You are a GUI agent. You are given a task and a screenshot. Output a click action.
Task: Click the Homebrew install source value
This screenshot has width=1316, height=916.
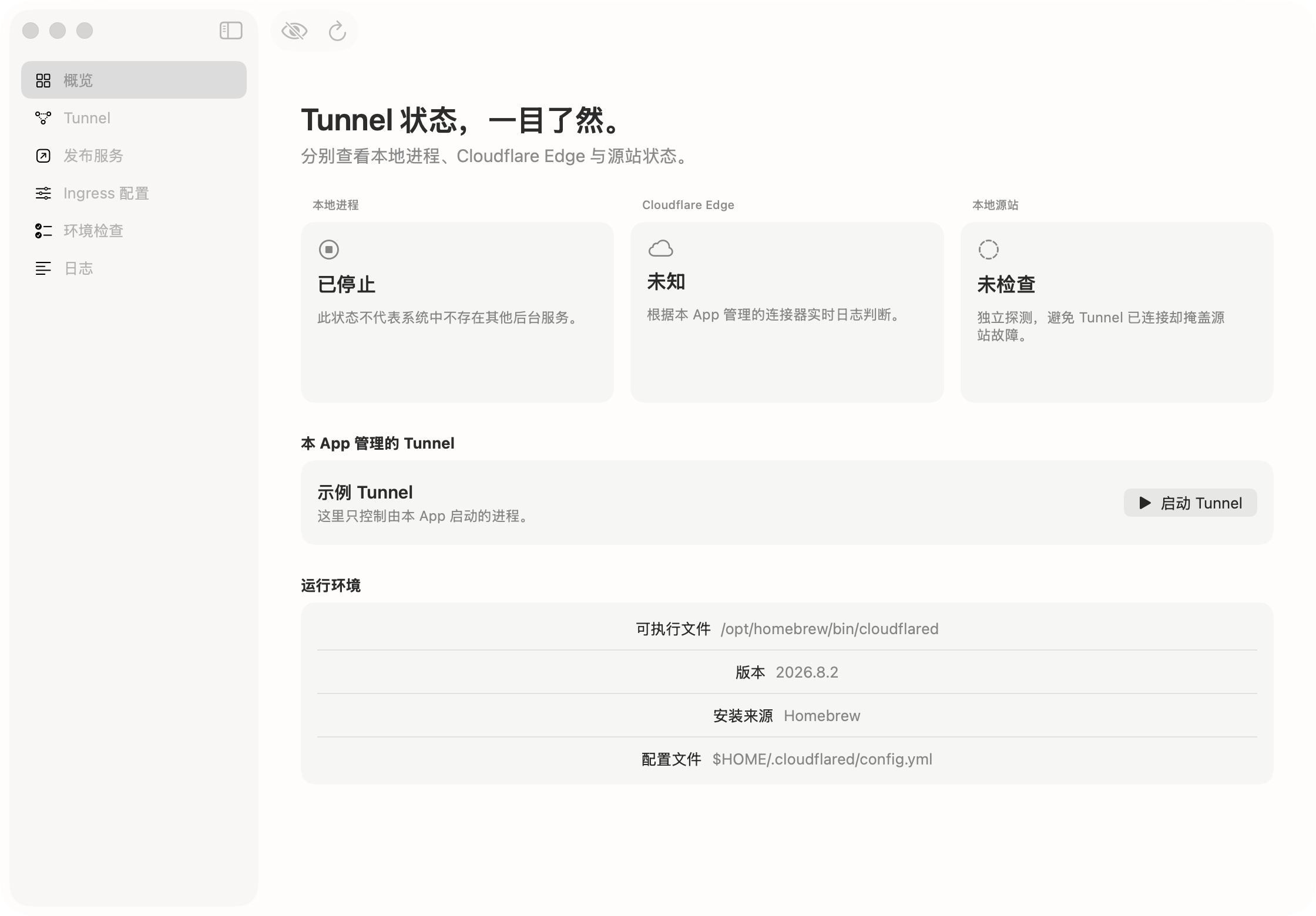(822, 716)
